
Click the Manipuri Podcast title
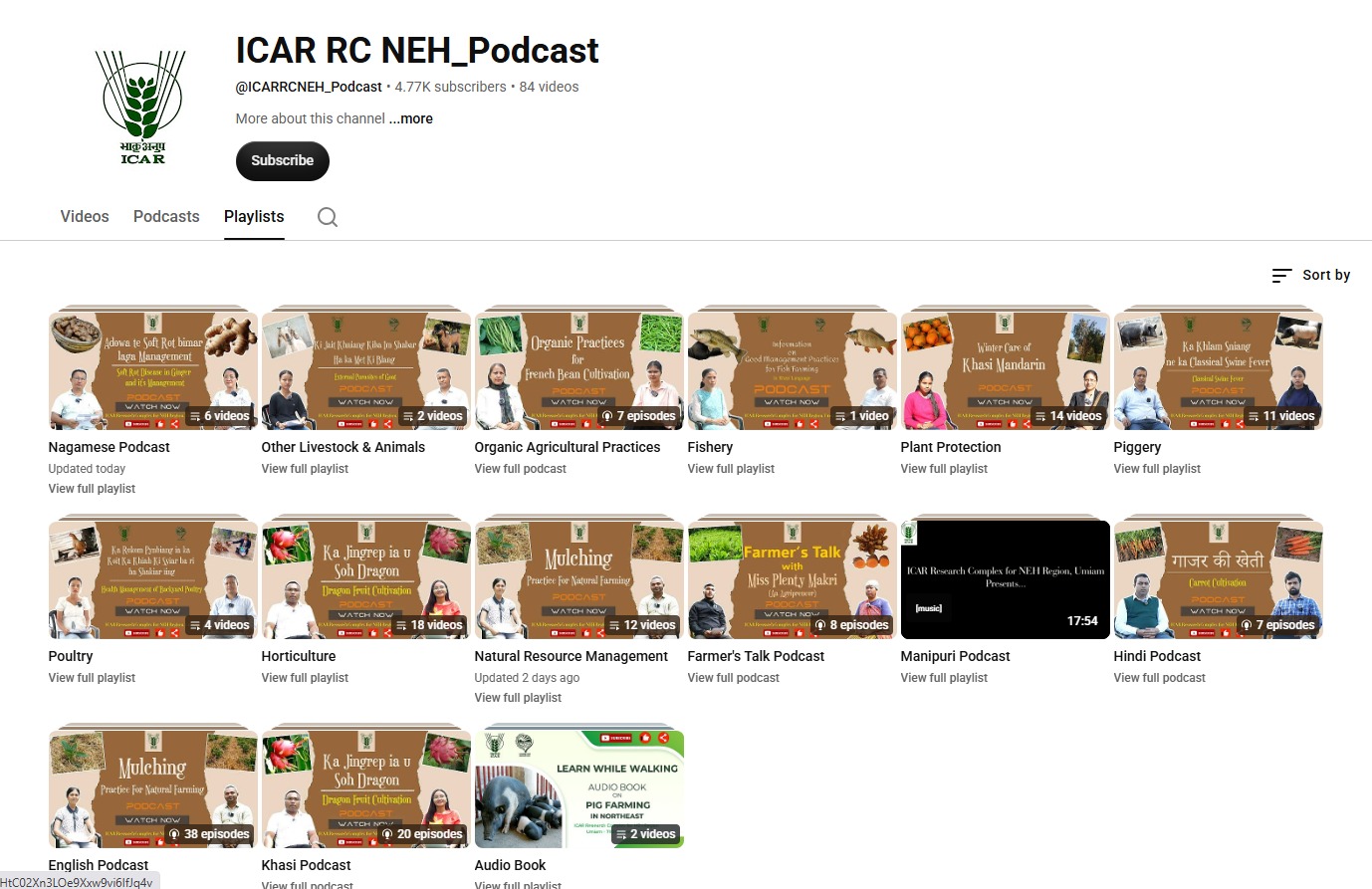[x=956, y=656]
